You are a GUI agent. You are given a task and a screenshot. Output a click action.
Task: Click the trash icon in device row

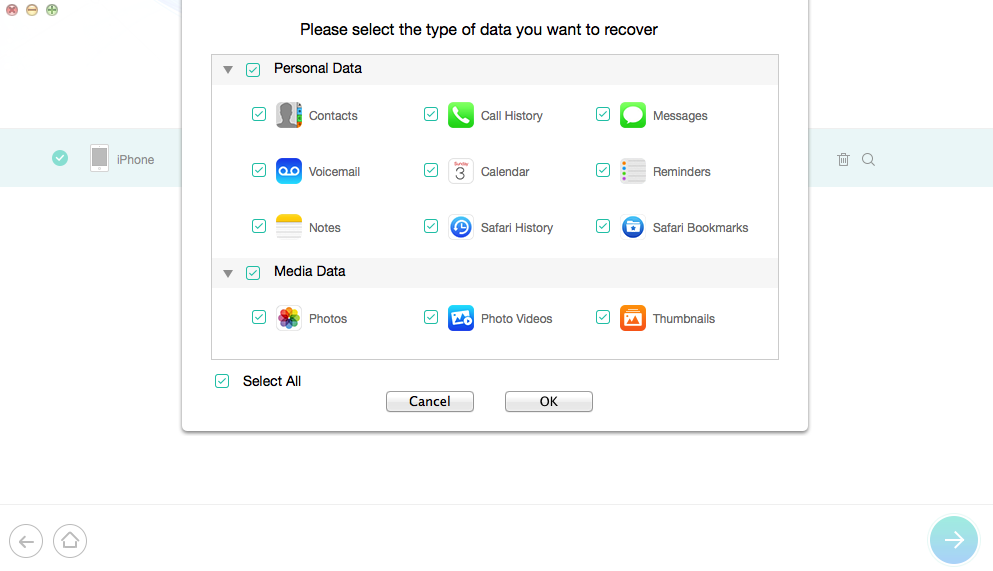(844, 159)
